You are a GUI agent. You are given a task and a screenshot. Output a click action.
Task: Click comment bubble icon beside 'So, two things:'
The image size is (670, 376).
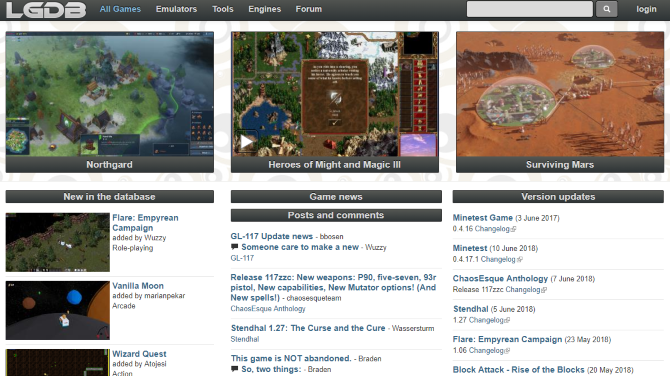(234, 369)
